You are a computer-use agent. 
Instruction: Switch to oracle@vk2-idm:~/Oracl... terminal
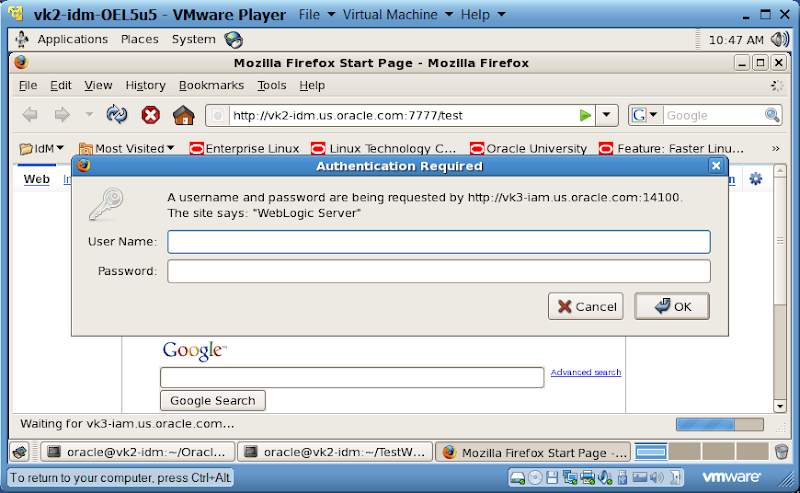tap(138, 452)
